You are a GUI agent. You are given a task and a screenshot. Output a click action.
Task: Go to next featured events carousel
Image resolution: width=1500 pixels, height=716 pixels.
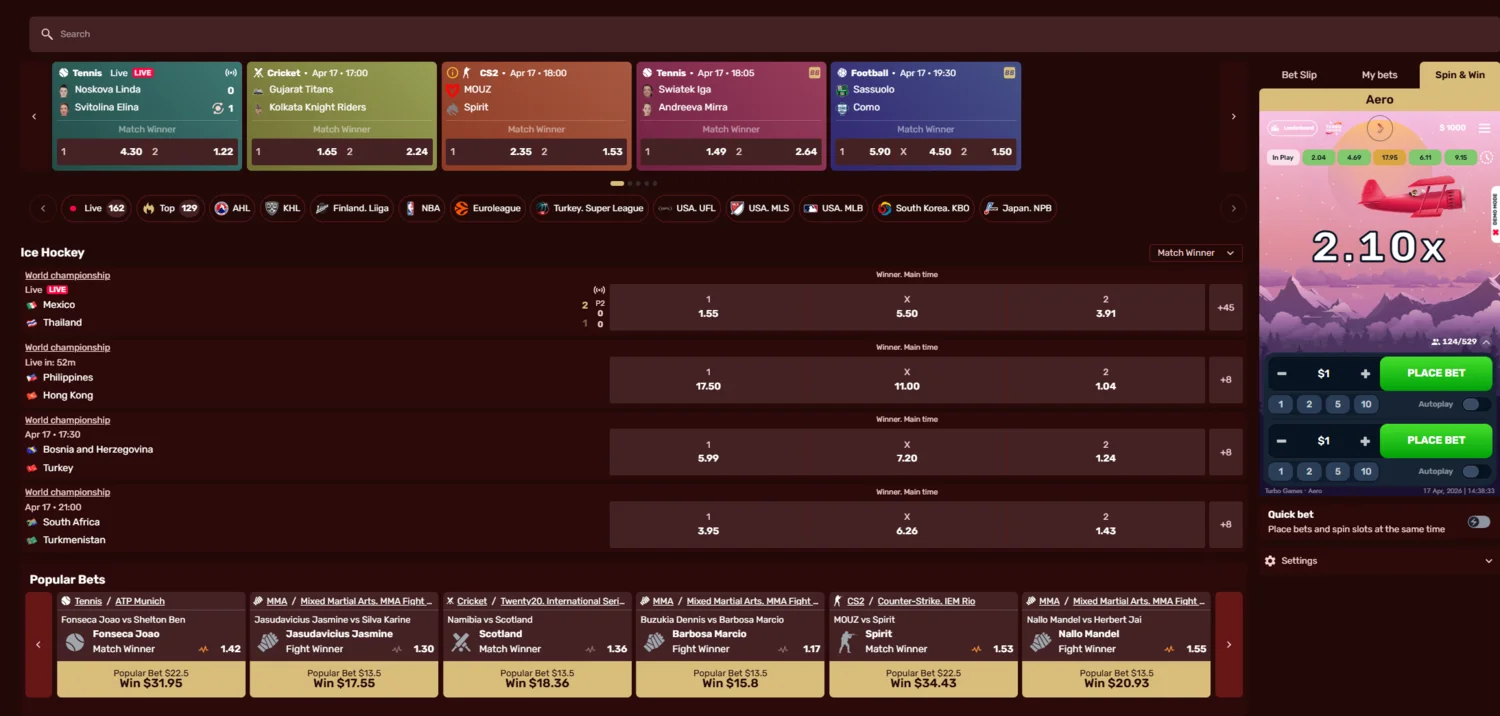point(1233,117)
